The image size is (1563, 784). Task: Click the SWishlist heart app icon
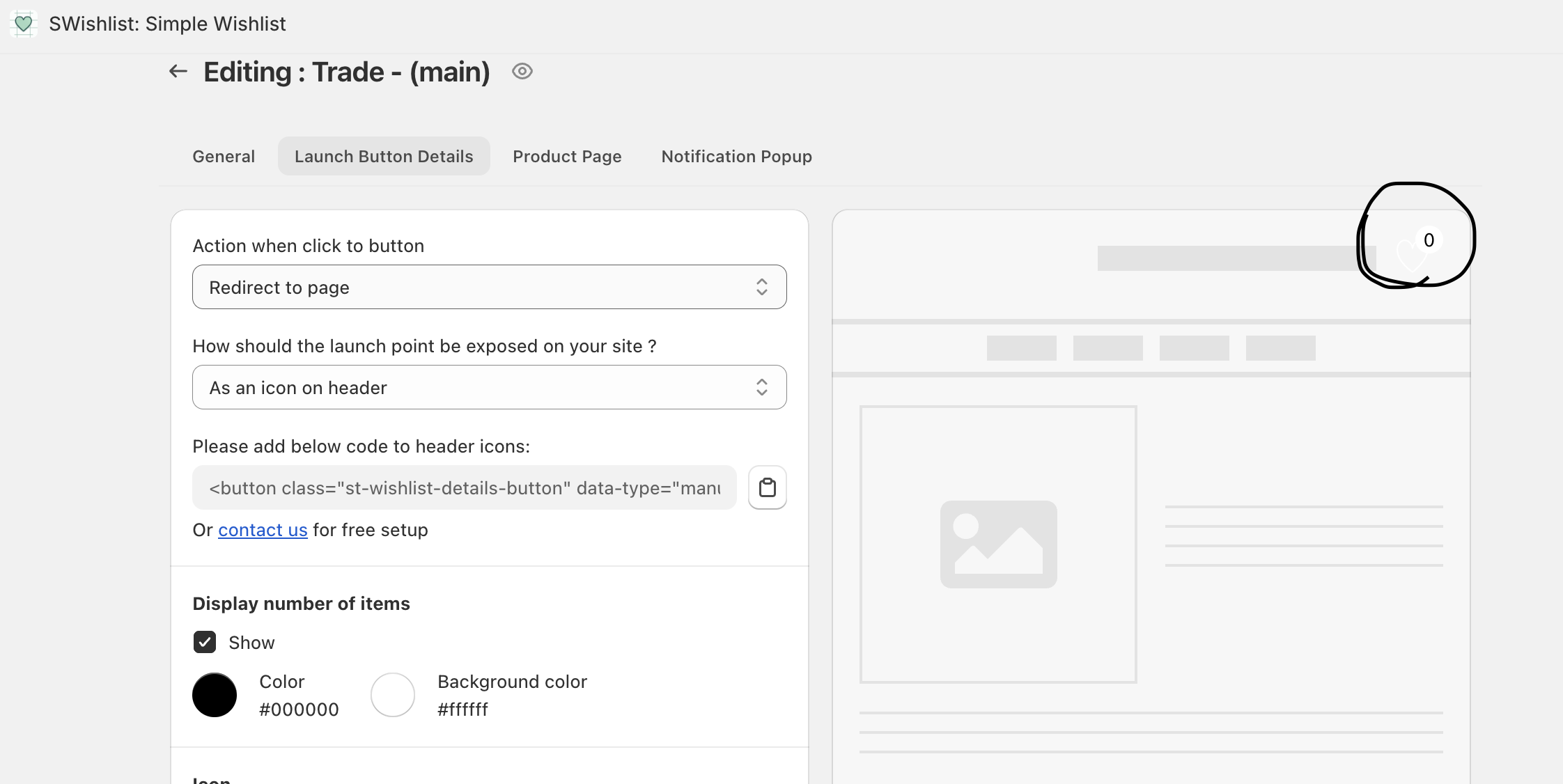tap(23, 24)
